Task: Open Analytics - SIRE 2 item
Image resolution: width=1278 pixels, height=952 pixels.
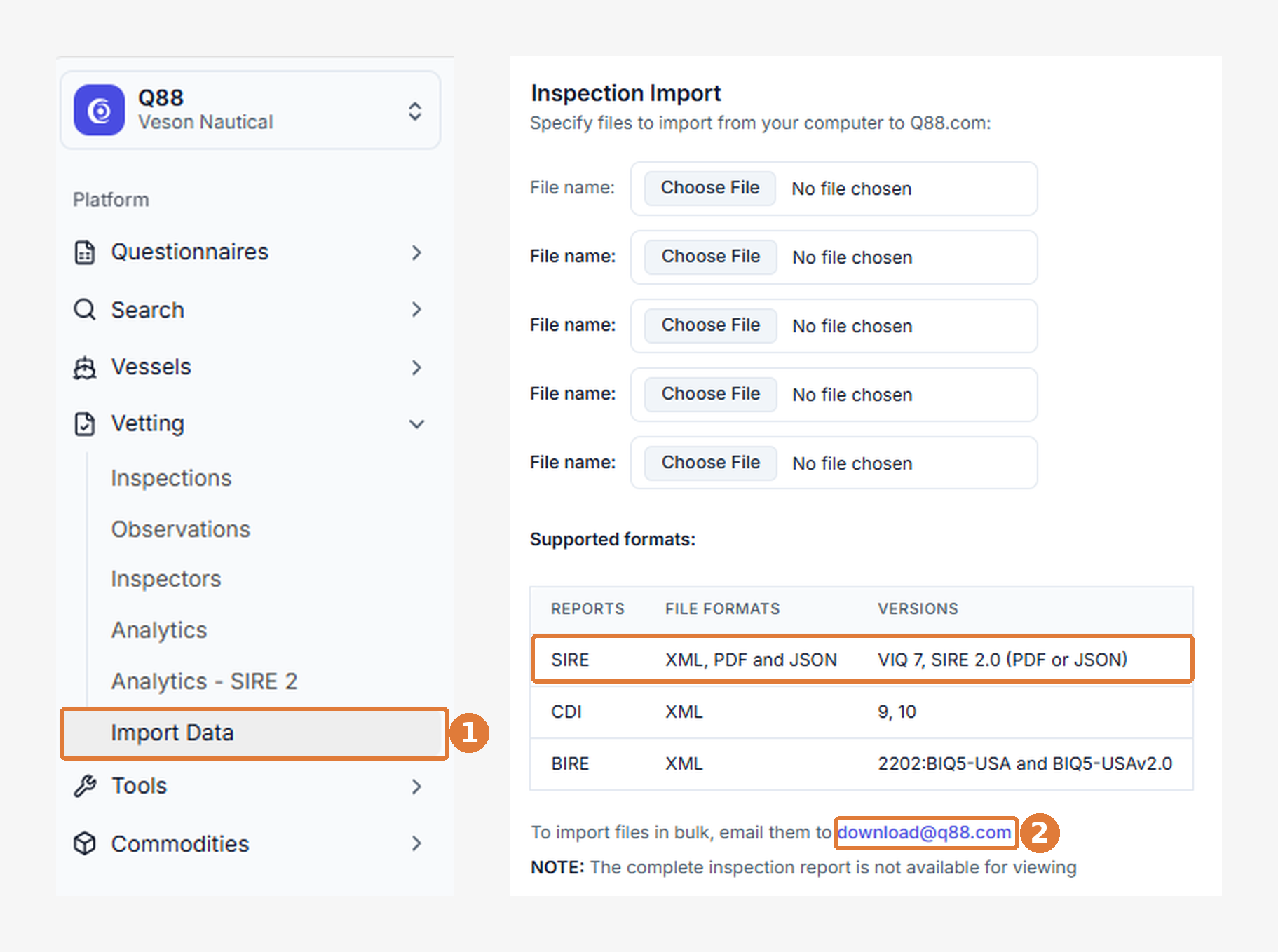Action: [204, 681]
